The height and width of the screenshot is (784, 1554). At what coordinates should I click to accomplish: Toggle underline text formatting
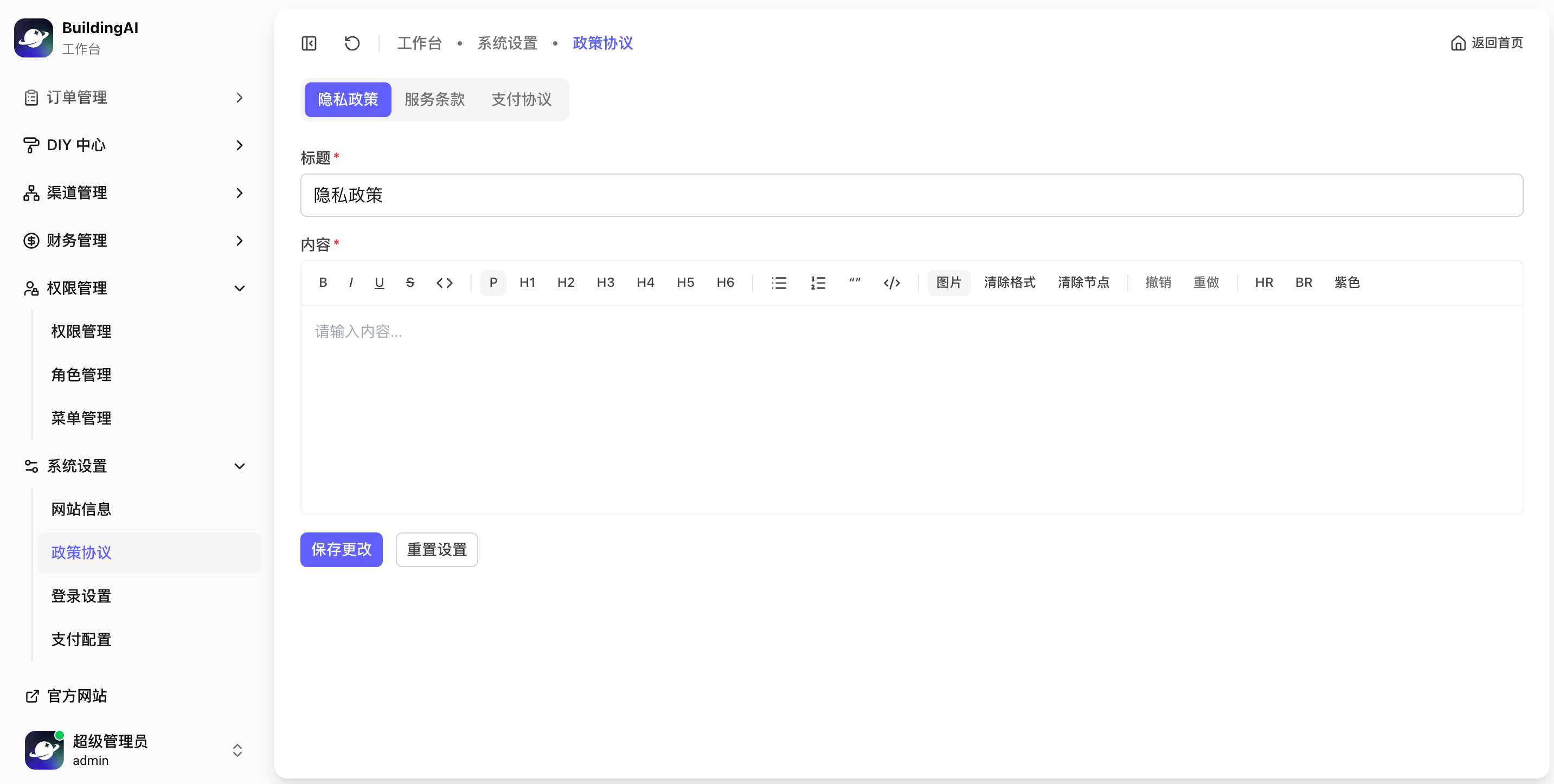379,282
